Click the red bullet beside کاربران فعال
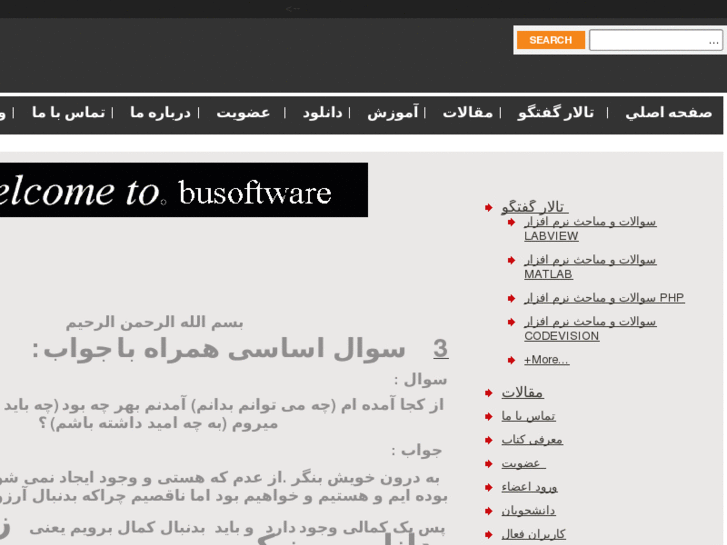The height and width of the screenshot is (545, 727). 489,535
